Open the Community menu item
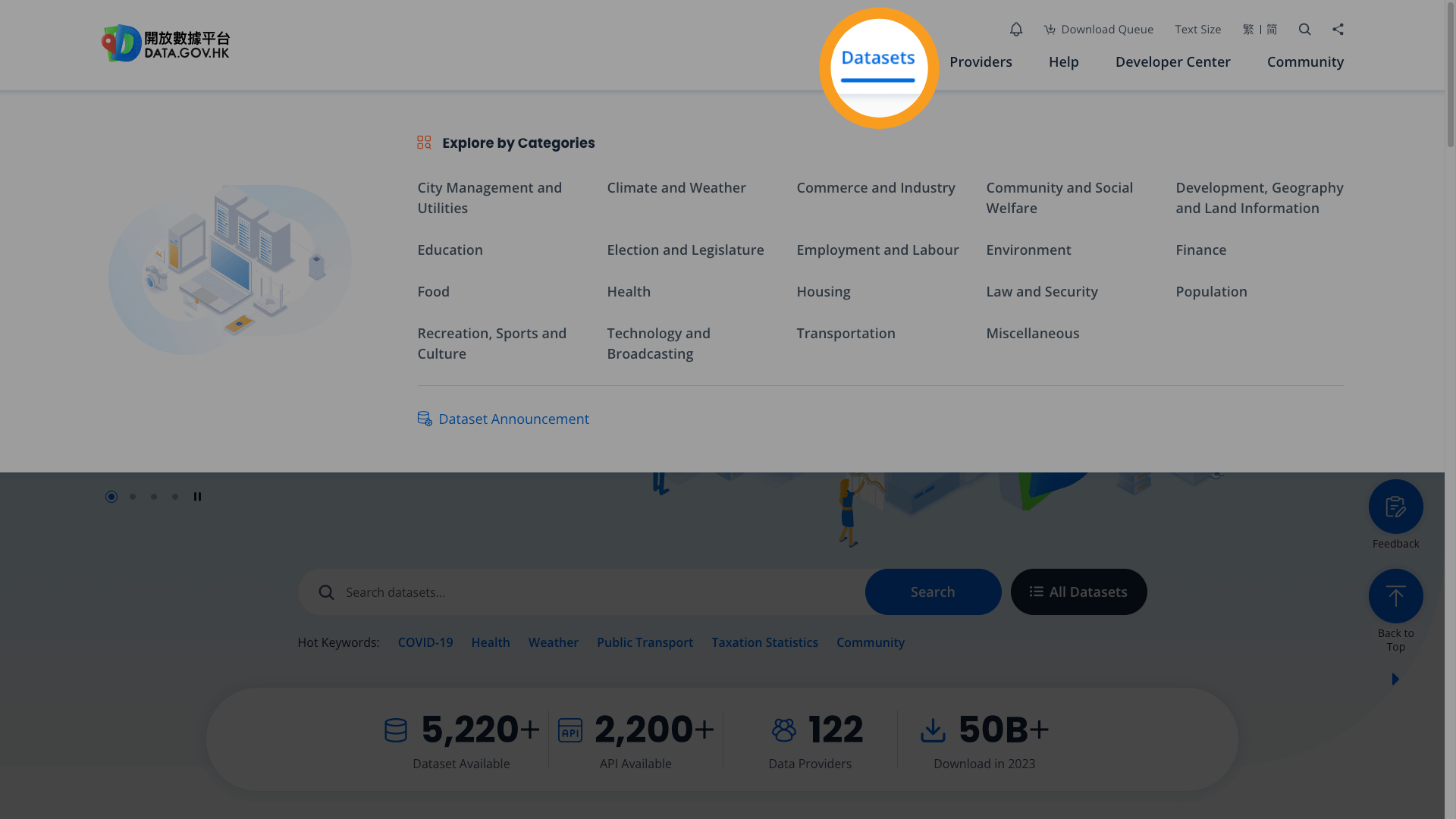This screenshot has height=819, width=1456. tap(1305, 62)
